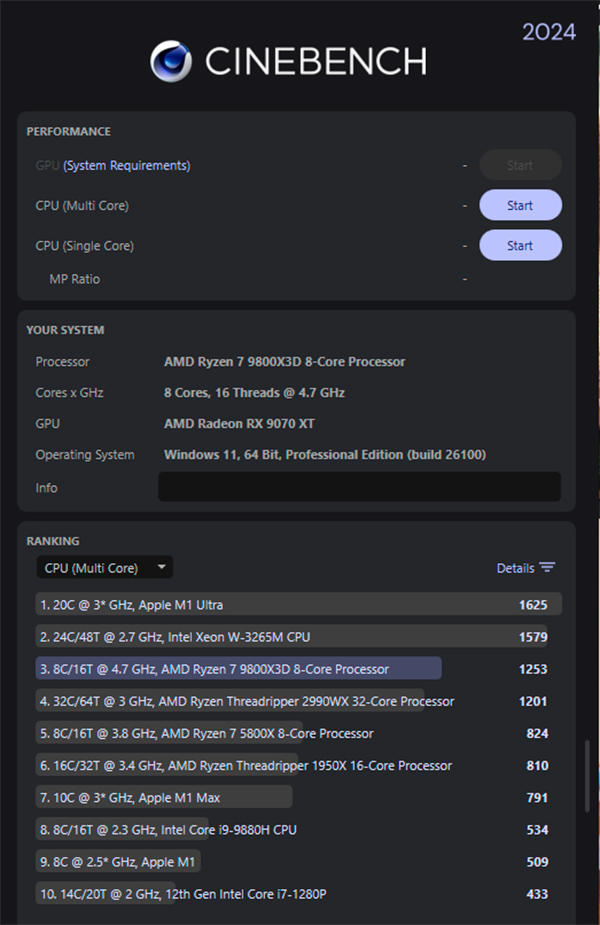Select the 8C Apple M1 ranking row
600x925 pixels.
click(x=290, y=862)
